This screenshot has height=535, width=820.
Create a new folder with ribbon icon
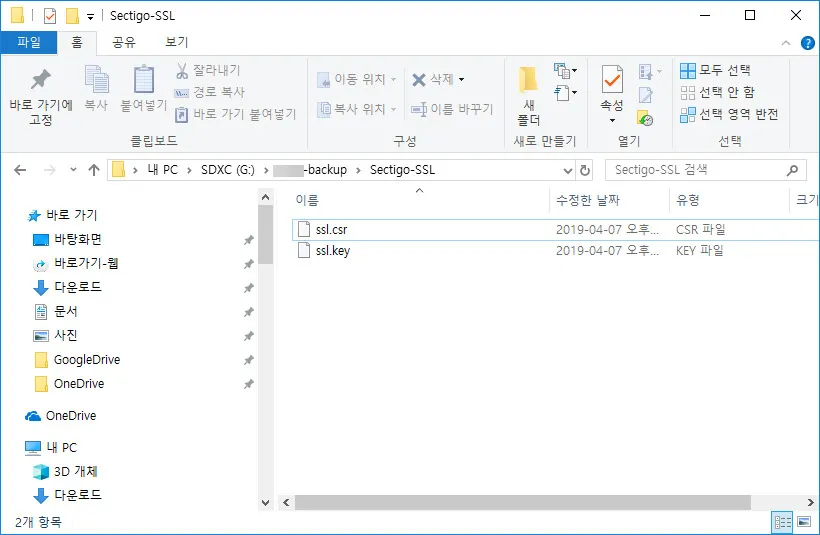coord(529,80)
